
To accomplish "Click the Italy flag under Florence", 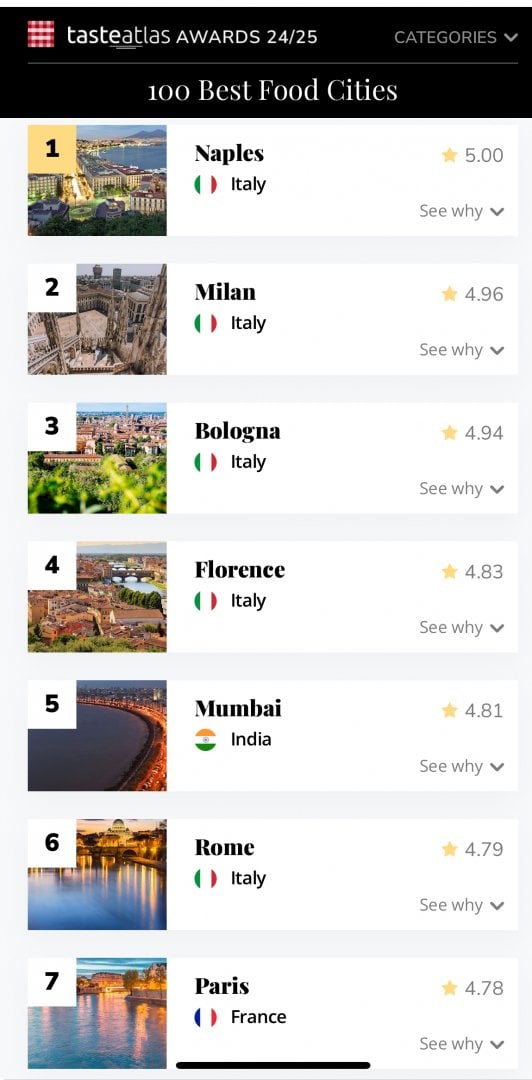I will pyautogui.click(x=205, y=601).
